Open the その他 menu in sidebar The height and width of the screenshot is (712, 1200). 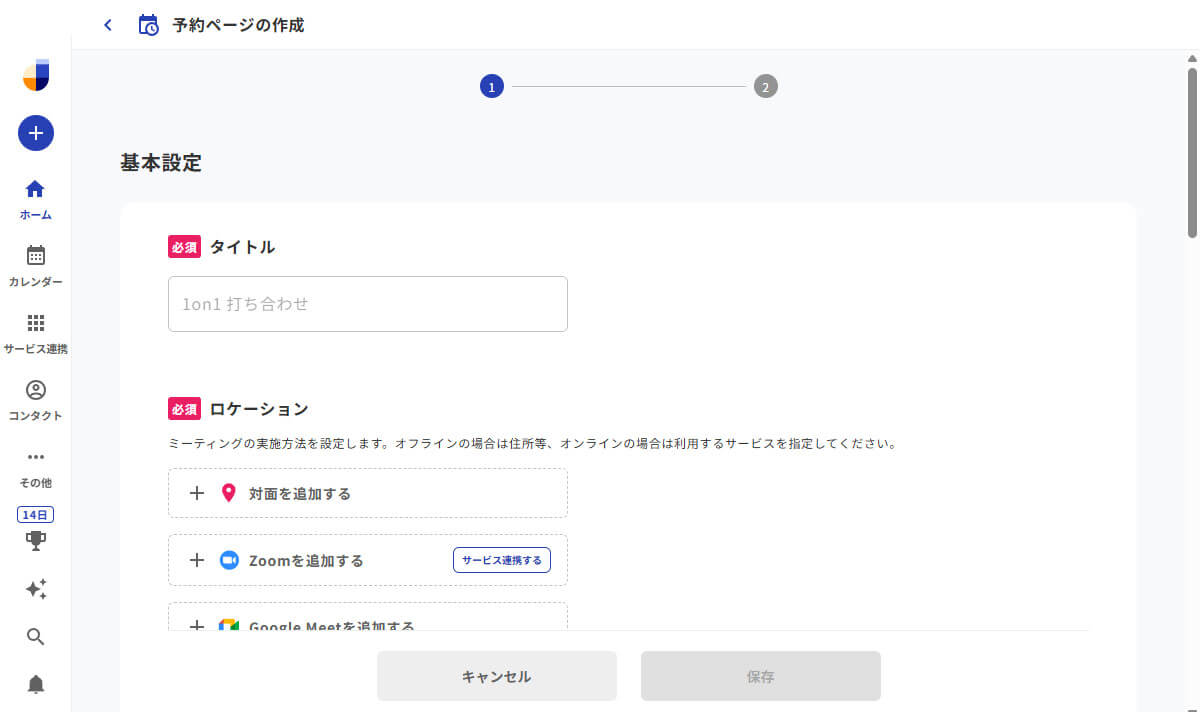(x=35, y=464)
